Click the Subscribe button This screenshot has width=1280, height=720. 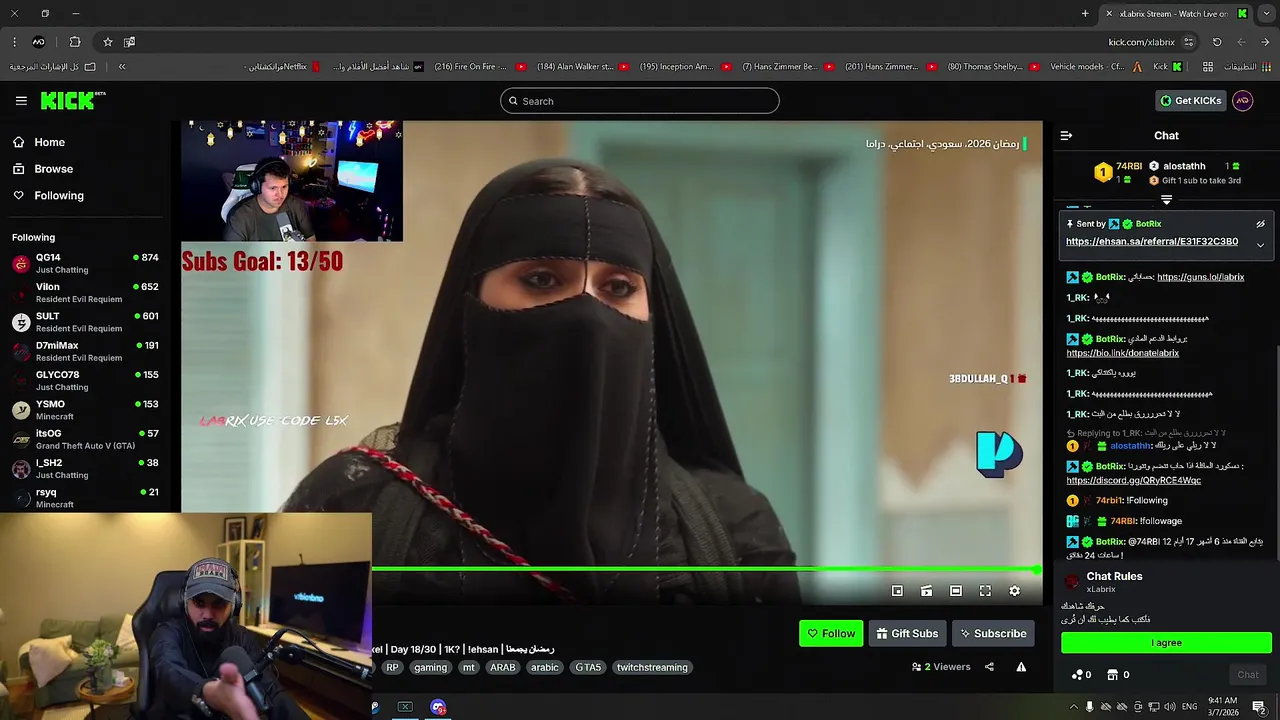(x=993, y=633)
